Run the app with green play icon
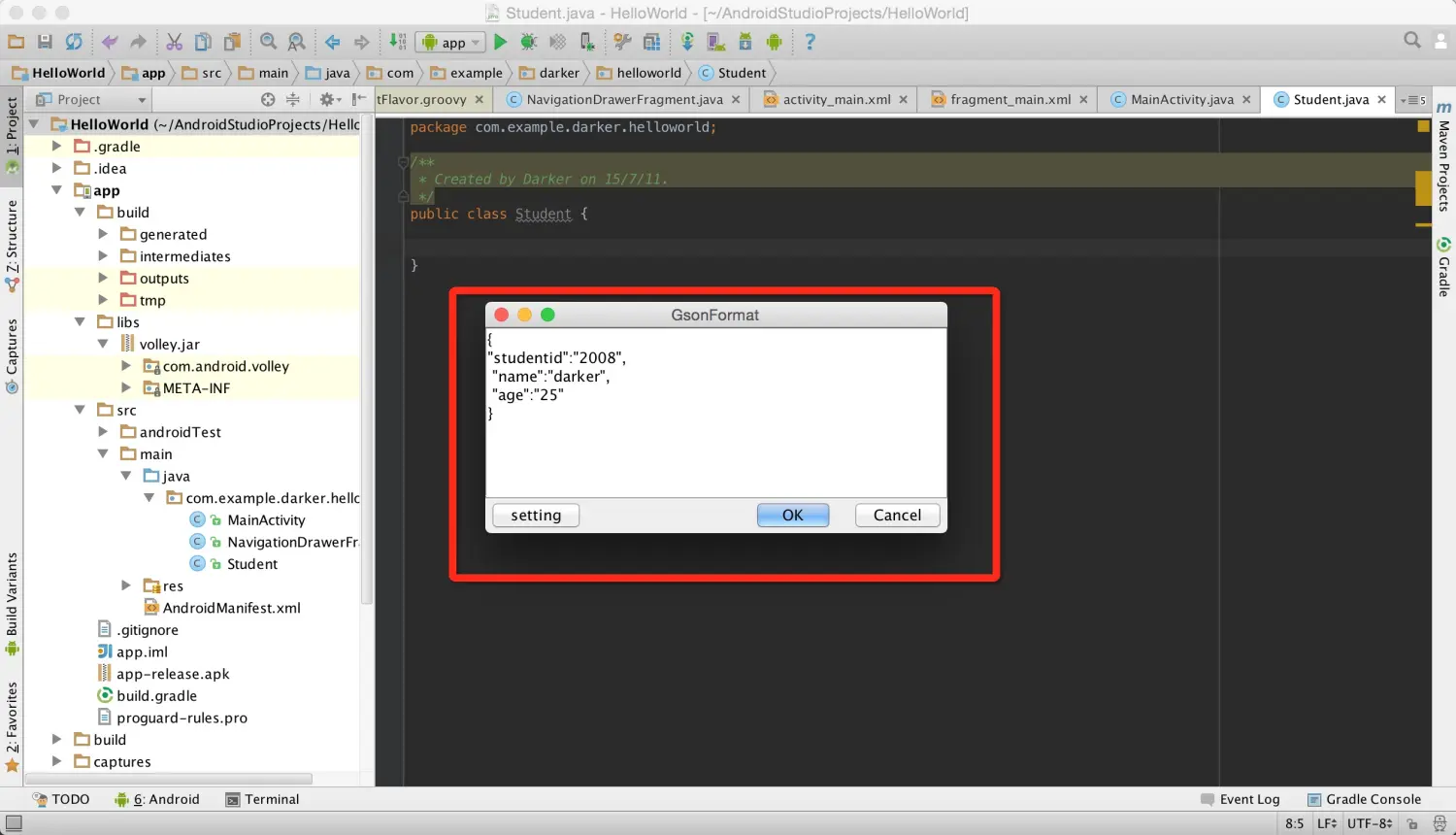Image resolution: width=1456 pixels, height=835 pixels. 500,42
